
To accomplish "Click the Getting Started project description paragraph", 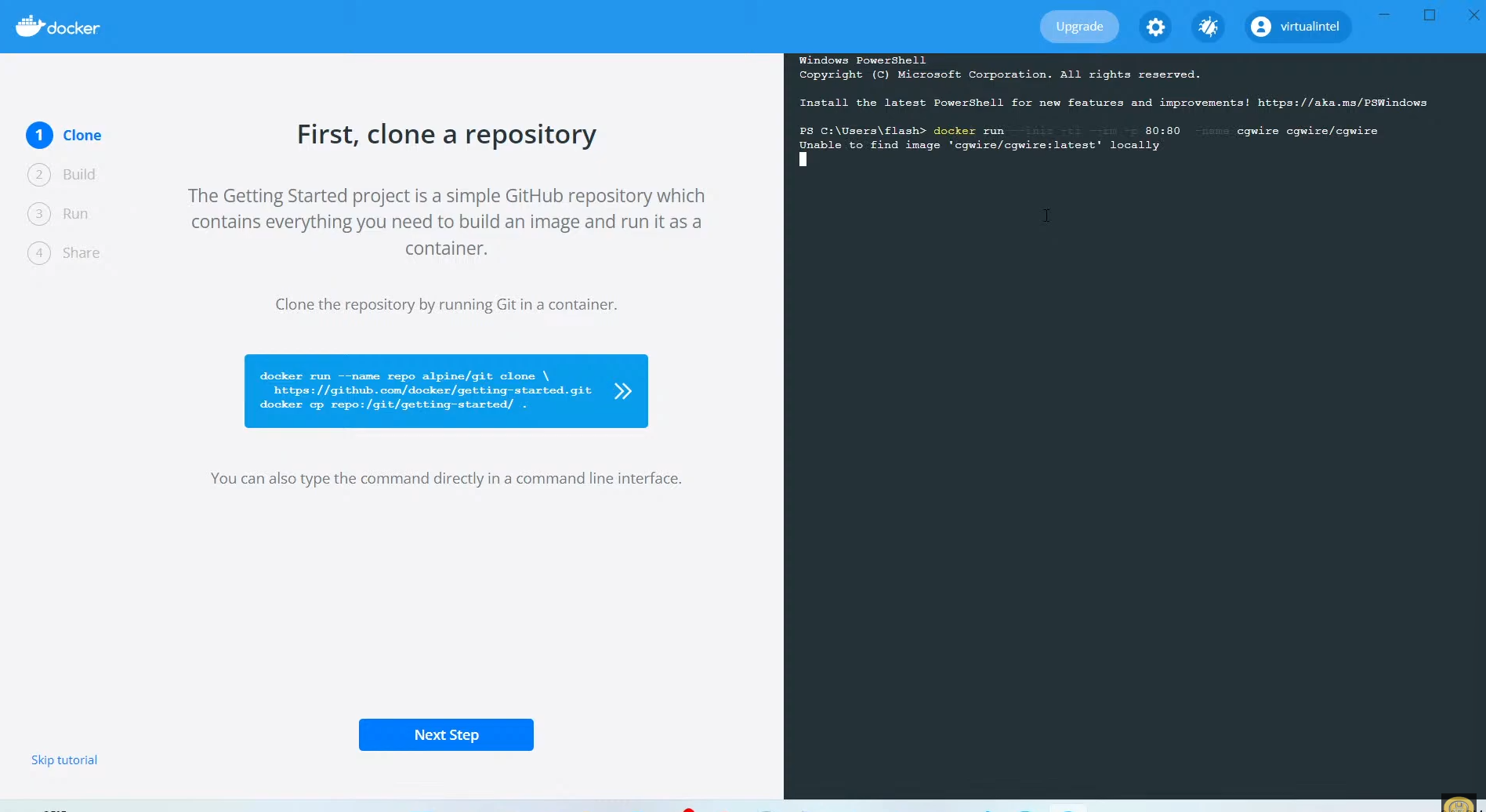I will (x=446, y=222).
